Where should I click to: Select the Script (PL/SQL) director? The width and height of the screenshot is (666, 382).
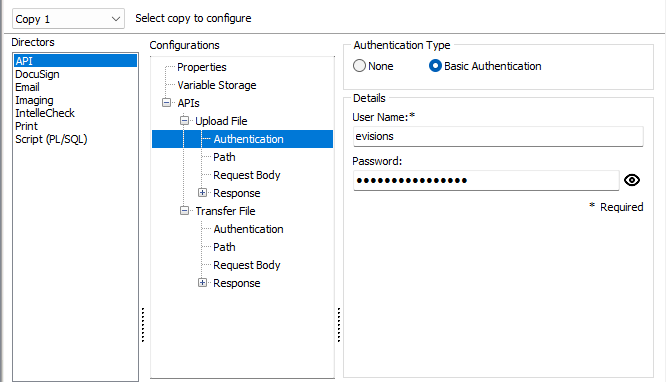[x=51, y=139]
